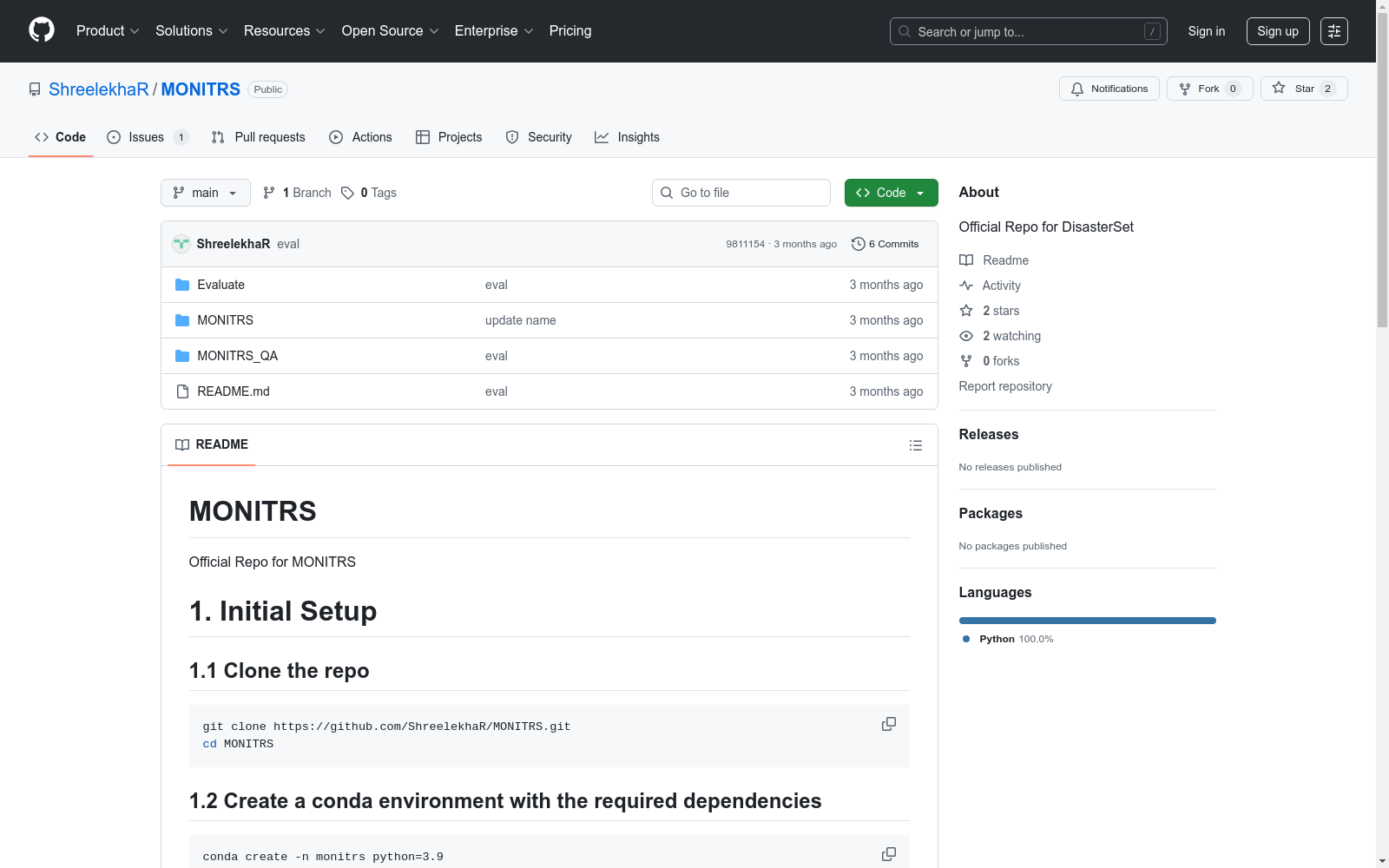Star the MONITRS repository
The height and width of the screenshot is (868, 1389).
tap(1304, 89)
